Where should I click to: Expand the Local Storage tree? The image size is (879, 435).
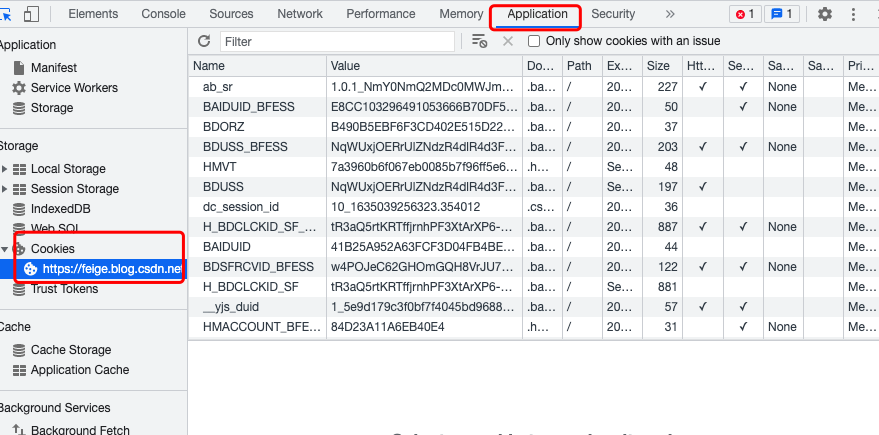pyautogui.click(x=4, y=169)
